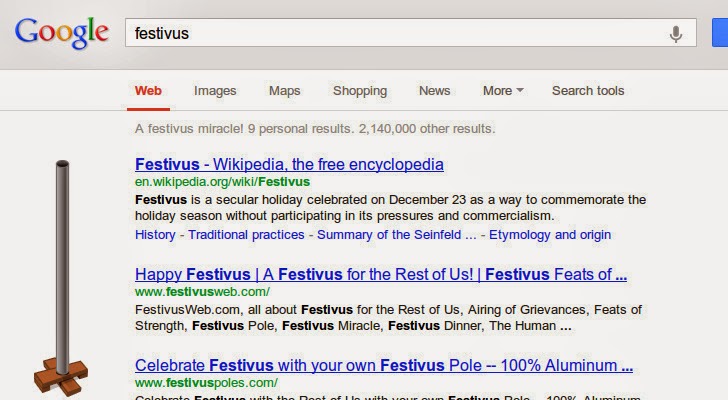
Task: Click Wikipedia snippet about secular holiday
Action: pyautogui.click(x=390, y=207)
